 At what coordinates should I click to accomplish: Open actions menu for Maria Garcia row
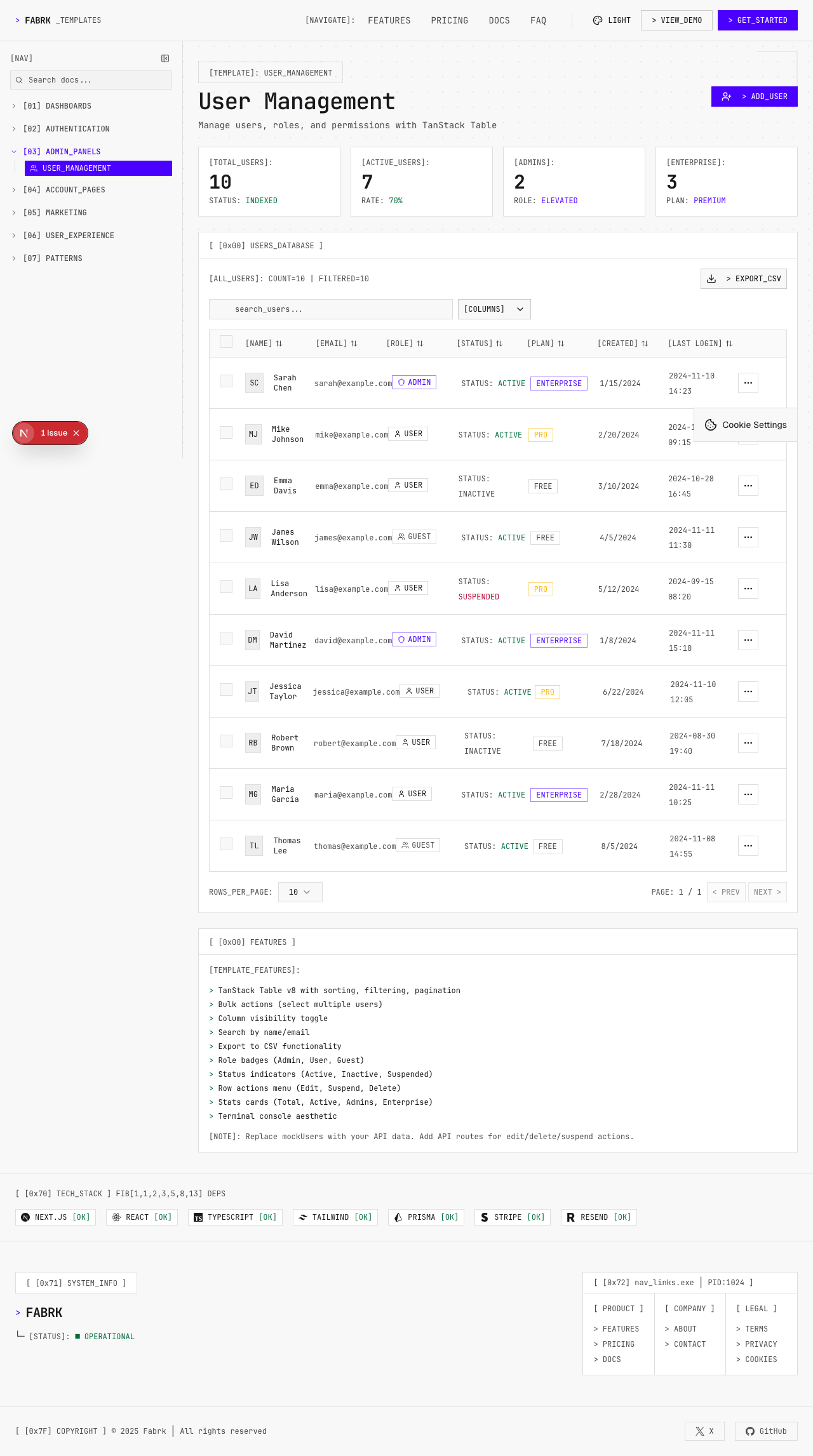[748, 794]
